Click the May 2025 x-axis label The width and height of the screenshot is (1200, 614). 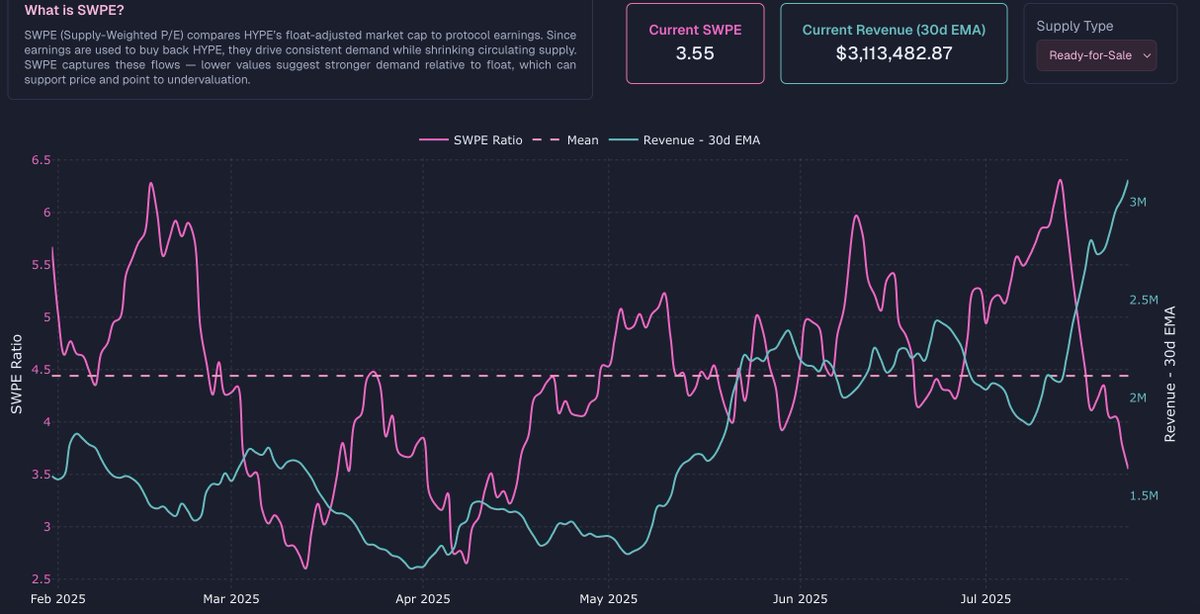609,599
